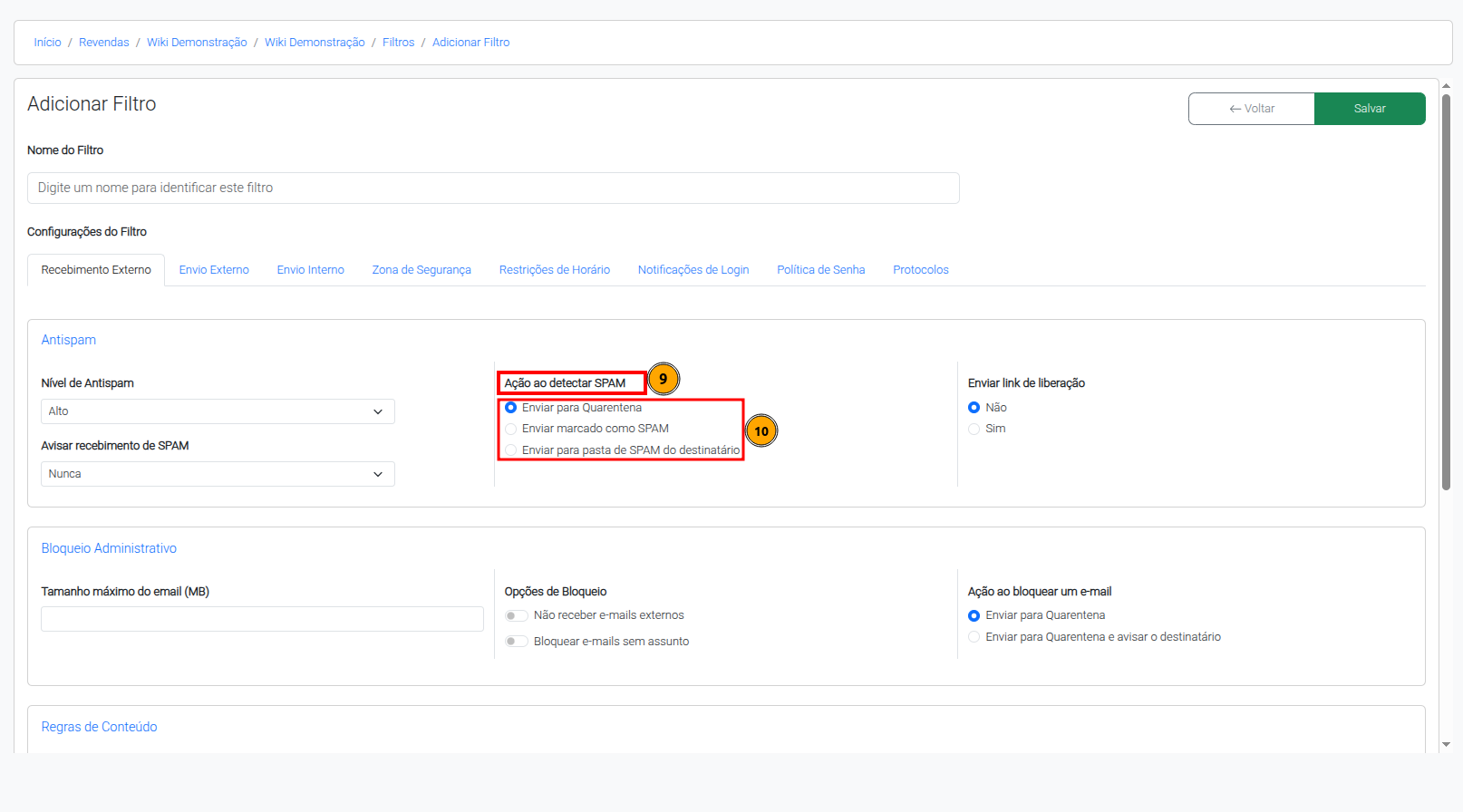The width and height of the screenshot is (1463, 812).
Task: Expand the Nível de Antispam dropdown
Action: [218, 411]
